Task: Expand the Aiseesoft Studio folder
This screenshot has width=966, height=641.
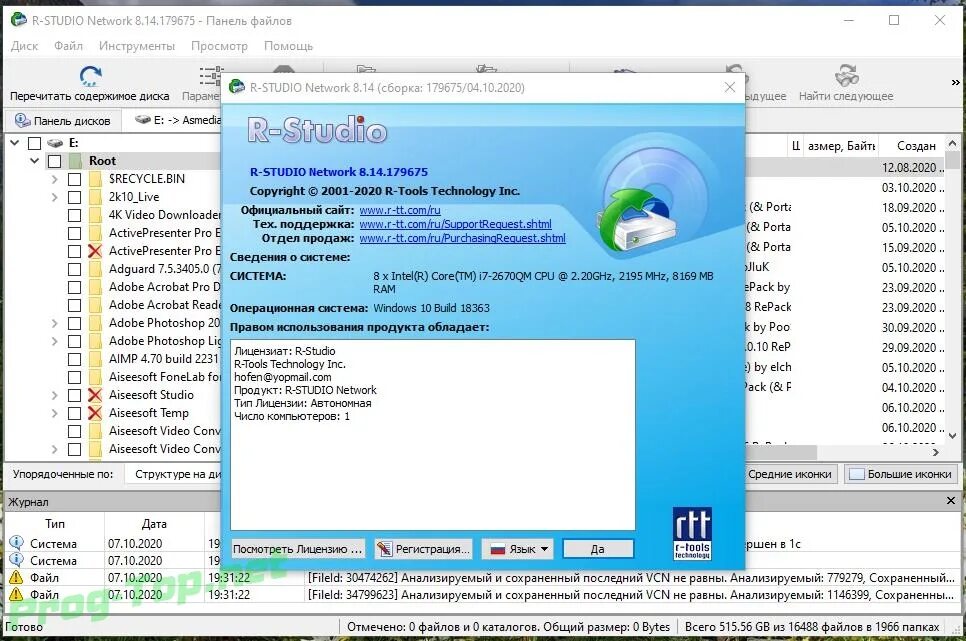Action: tap(55, 395)
